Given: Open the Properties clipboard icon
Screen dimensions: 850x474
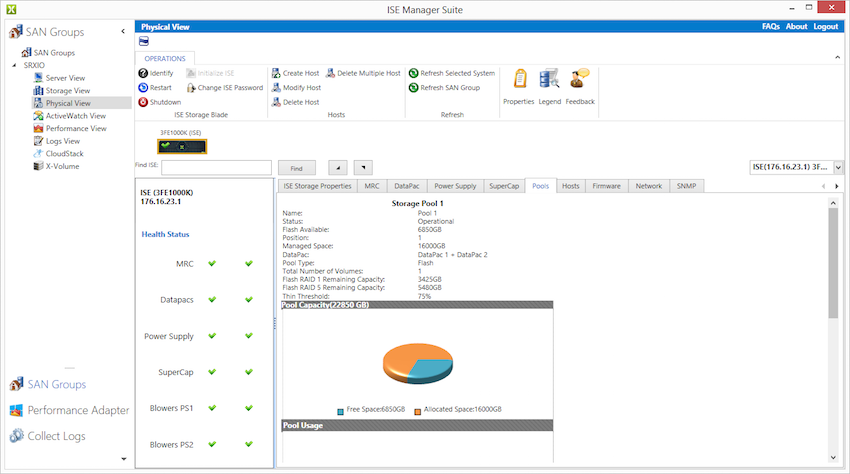Looking at the screenshot, I should [x=520, y=79].
